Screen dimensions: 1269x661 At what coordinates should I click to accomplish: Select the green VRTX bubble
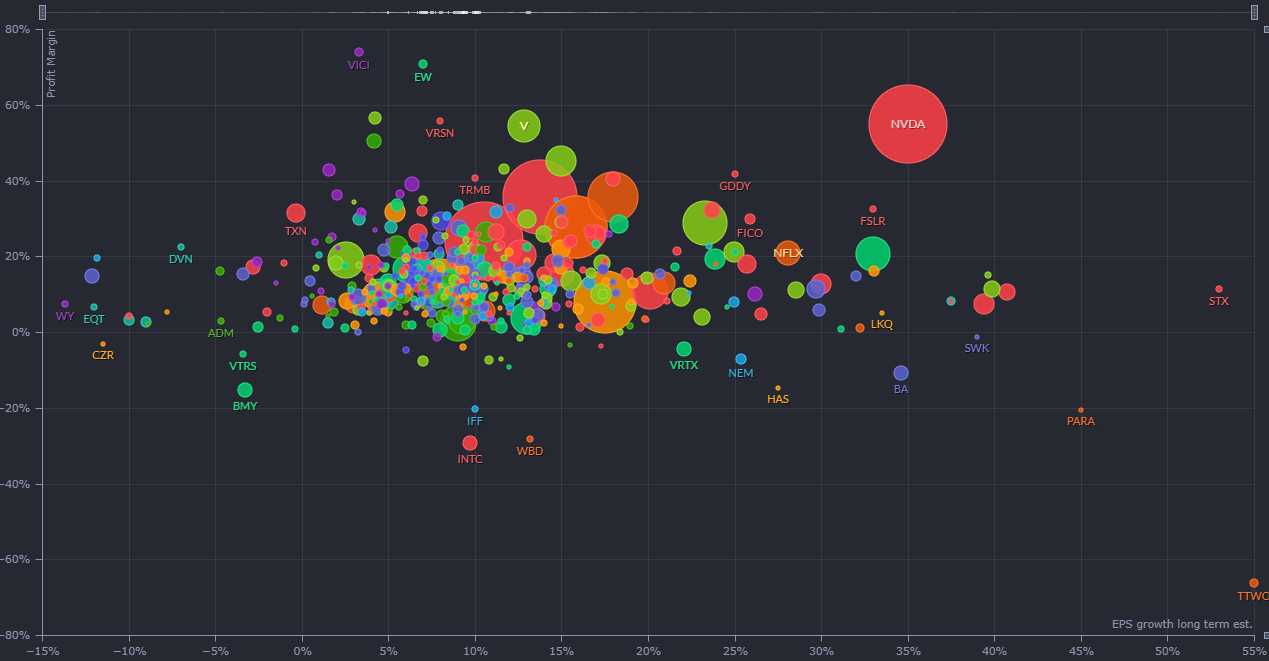[x=684, y=349]
